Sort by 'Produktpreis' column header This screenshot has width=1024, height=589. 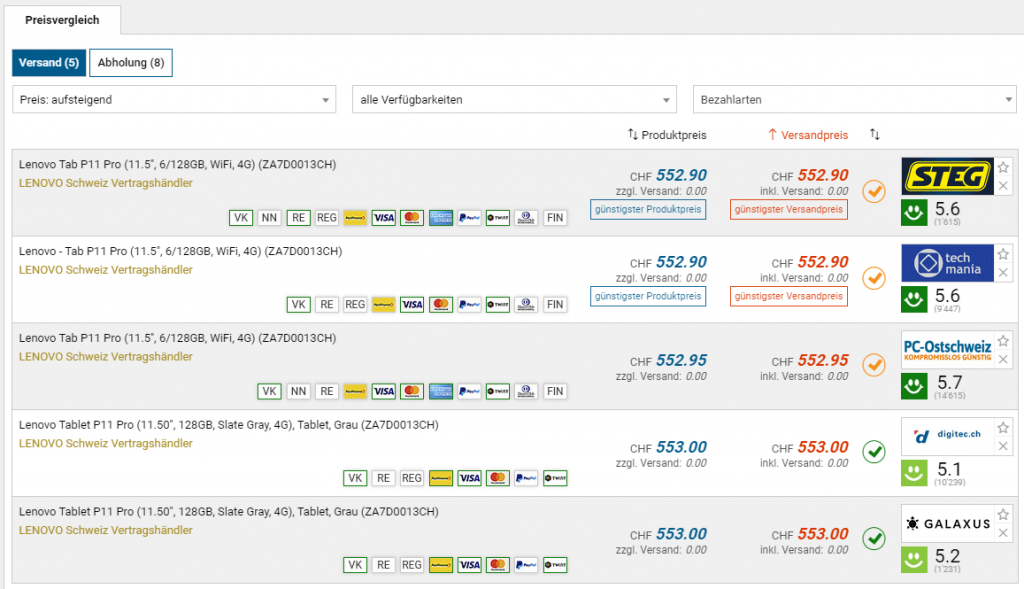pos(667,134)
